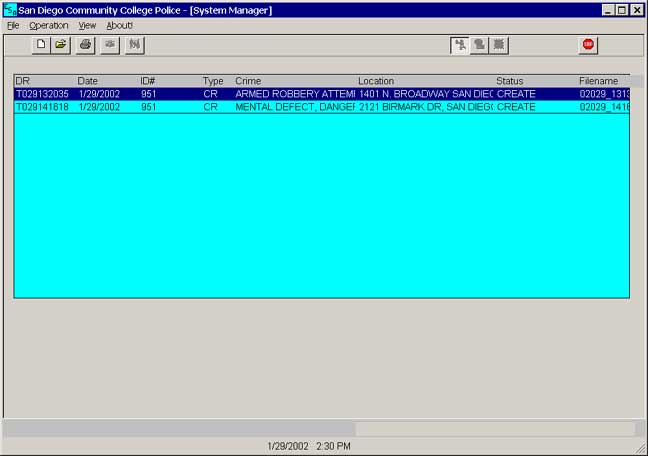Viewport: 648px width, 456px height.
Task: Click the last gray icon before stop sign
Action: (499, 45)
